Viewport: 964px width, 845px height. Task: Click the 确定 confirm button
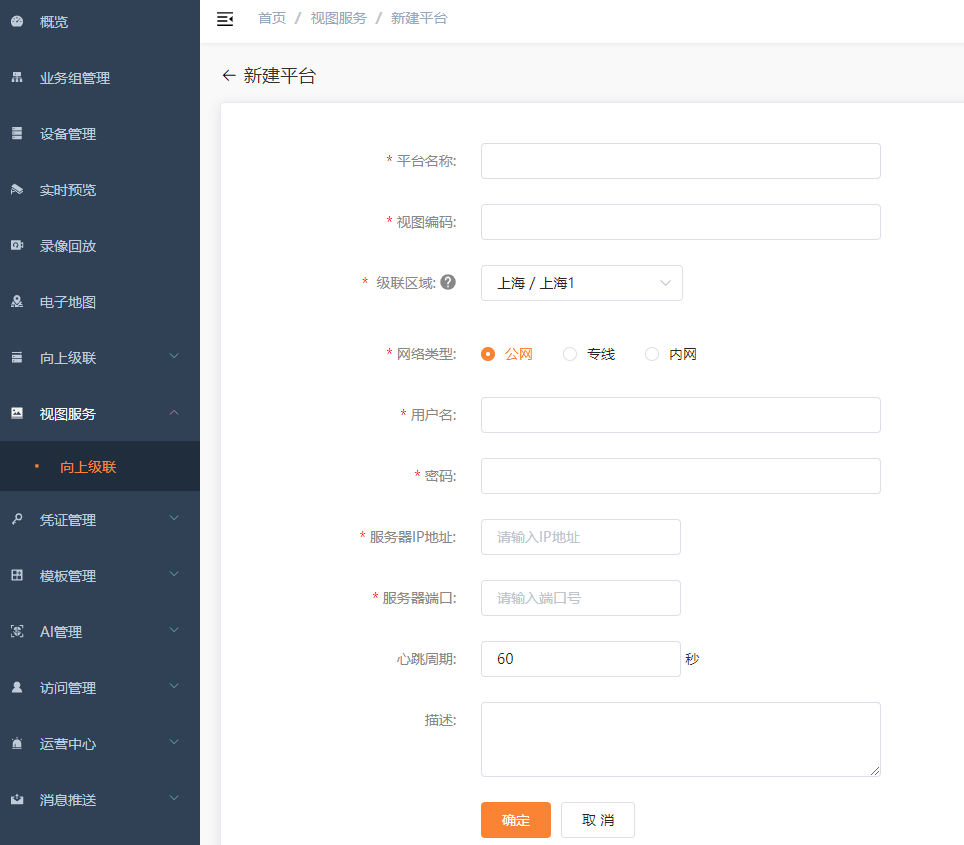click(516, 820)
